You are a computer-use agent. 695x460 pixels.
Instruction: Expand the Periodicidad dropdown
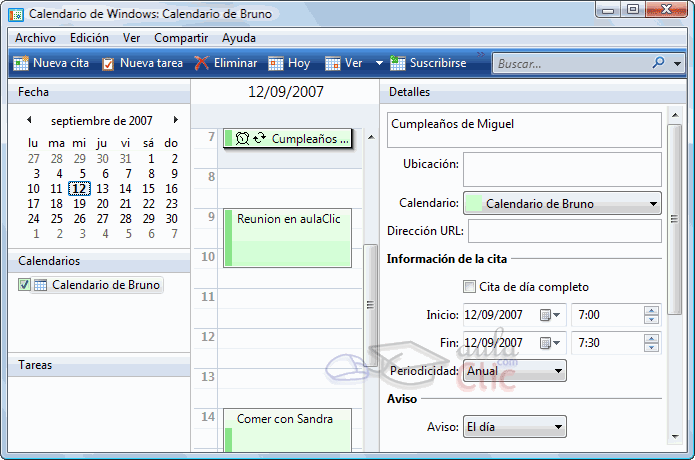[558, 371]
